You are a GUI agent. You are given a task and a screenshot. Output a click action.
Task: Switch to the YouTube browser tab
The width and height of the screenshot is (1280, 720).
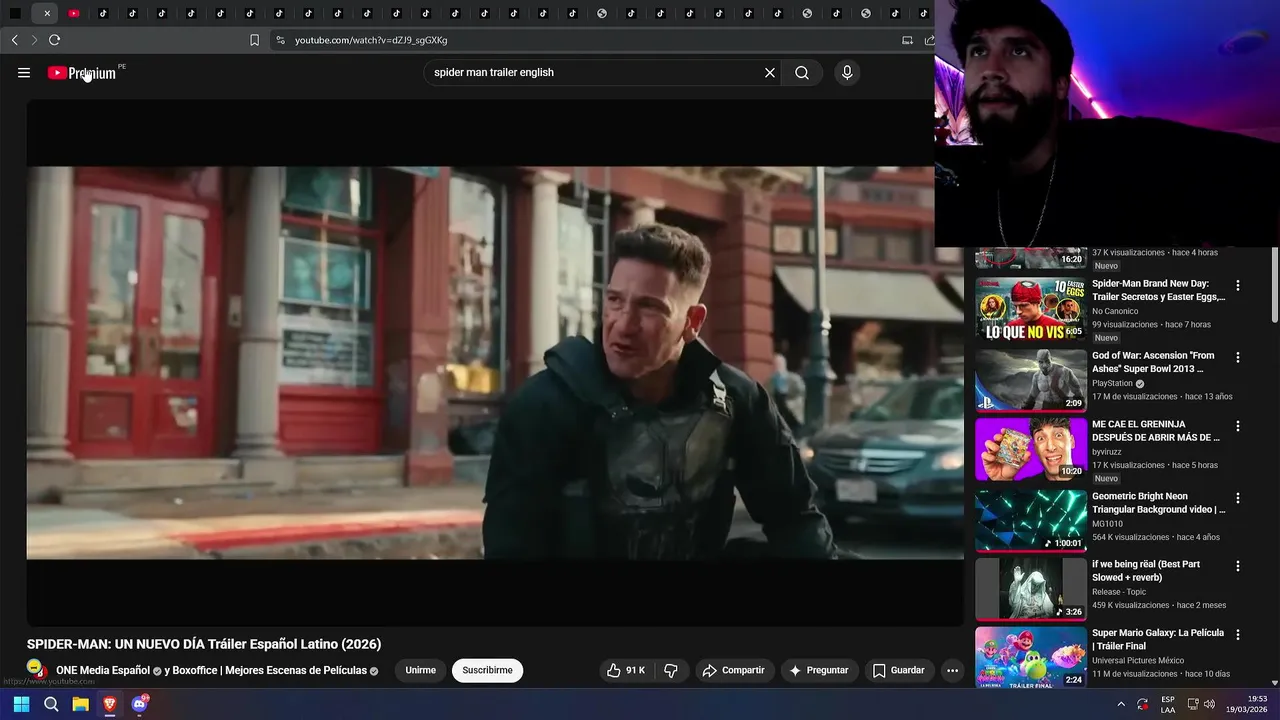coord(74,14)
